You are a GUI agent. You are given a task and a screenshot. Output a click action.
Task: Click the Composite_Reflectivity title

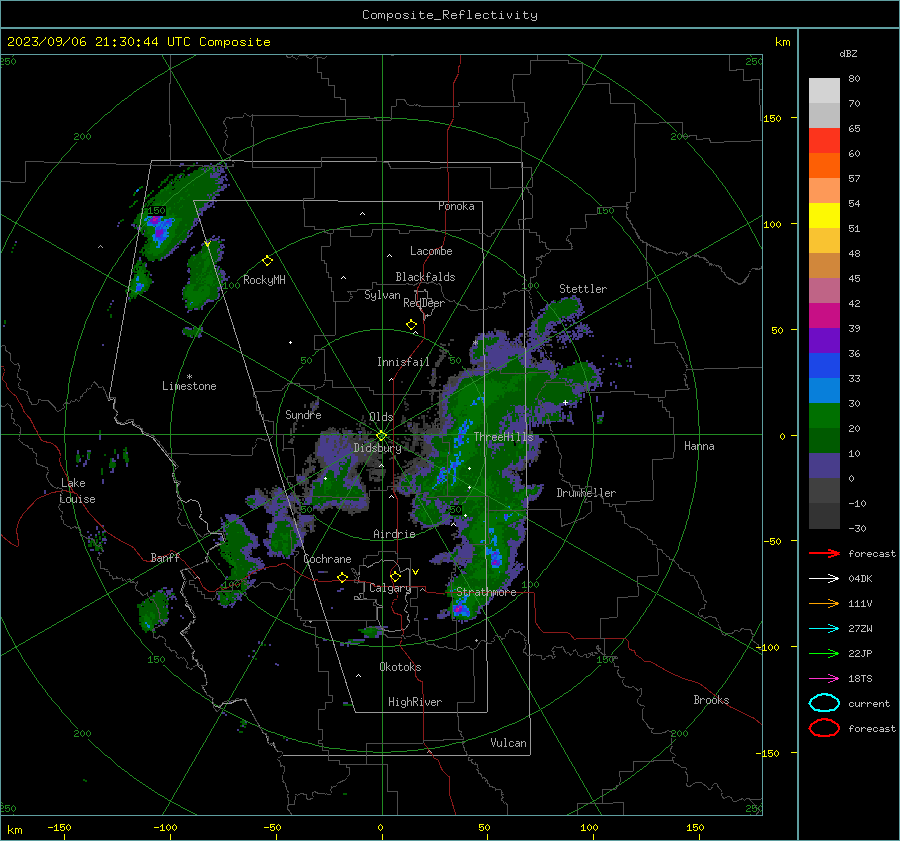point(450,15)
